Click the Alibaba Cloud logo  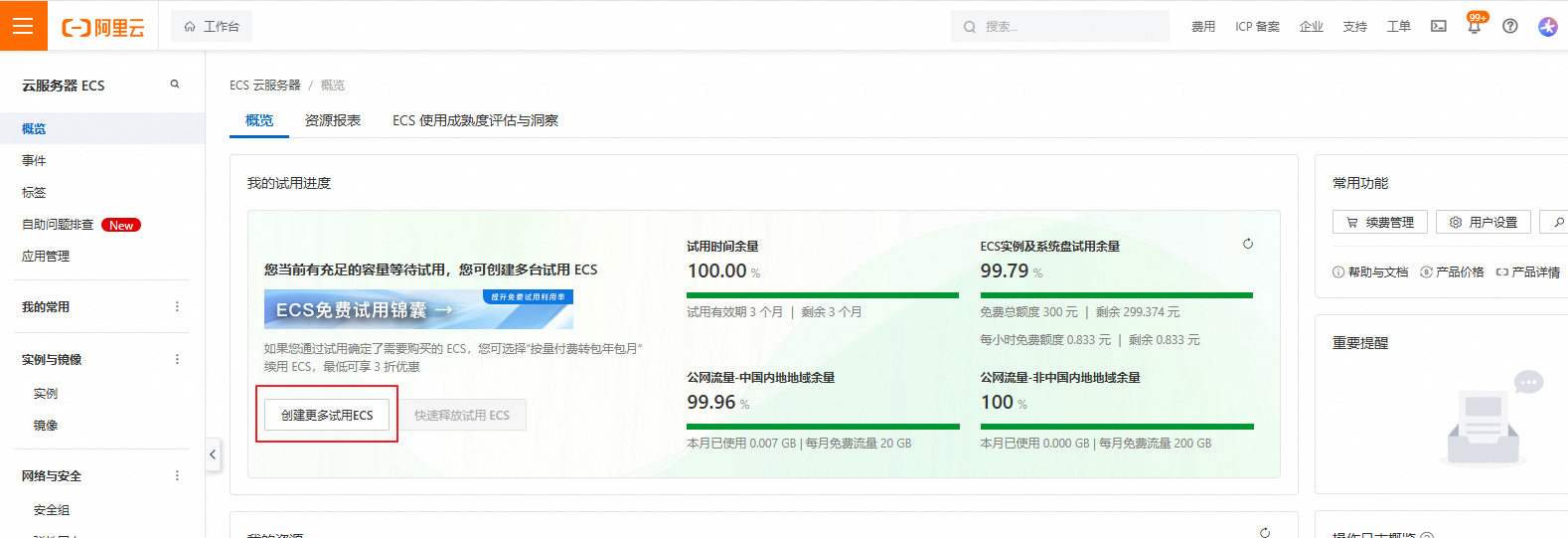tap(103, 28)
